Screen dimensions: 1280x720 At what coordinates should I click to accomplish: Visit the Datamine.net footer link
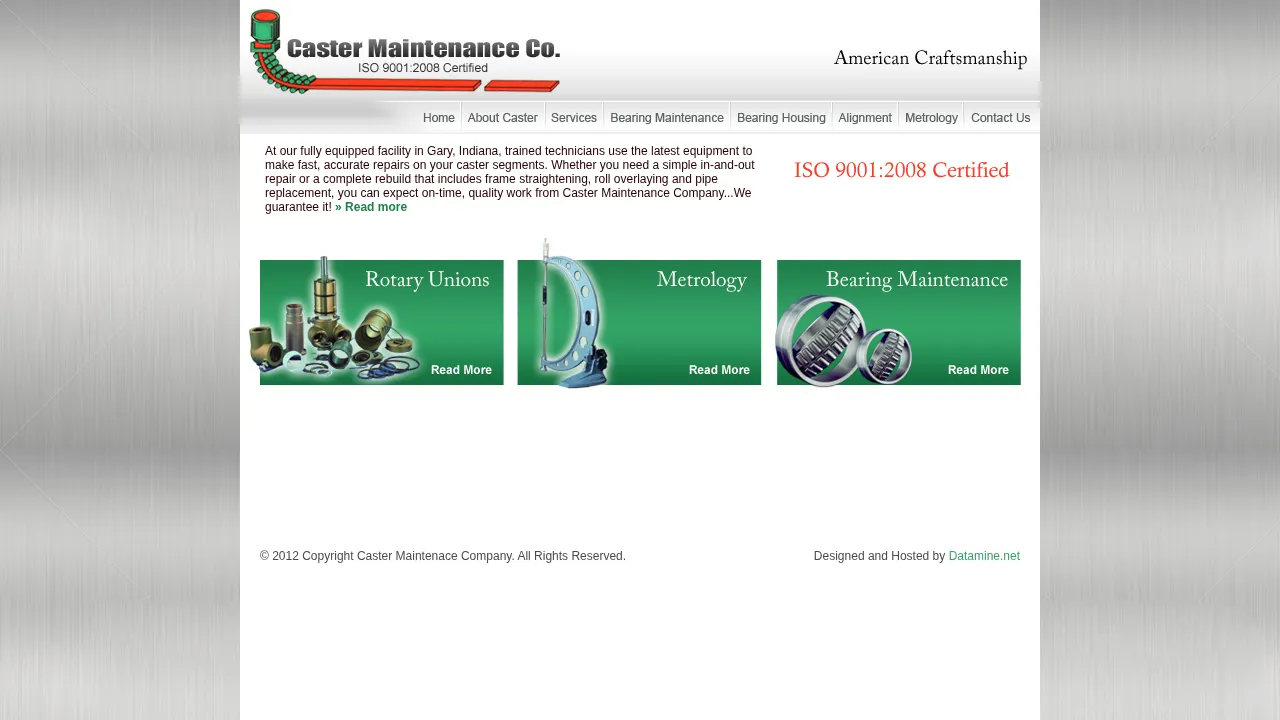984,556
